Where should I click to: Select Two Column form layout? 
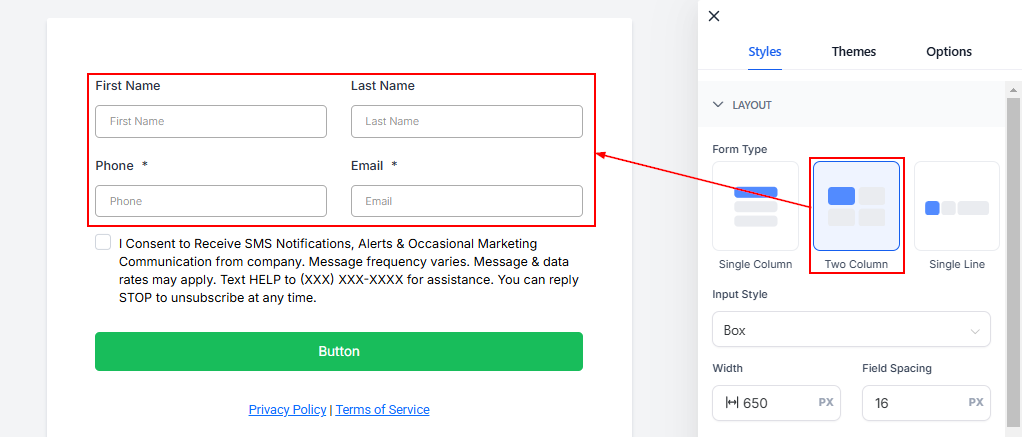856,206
